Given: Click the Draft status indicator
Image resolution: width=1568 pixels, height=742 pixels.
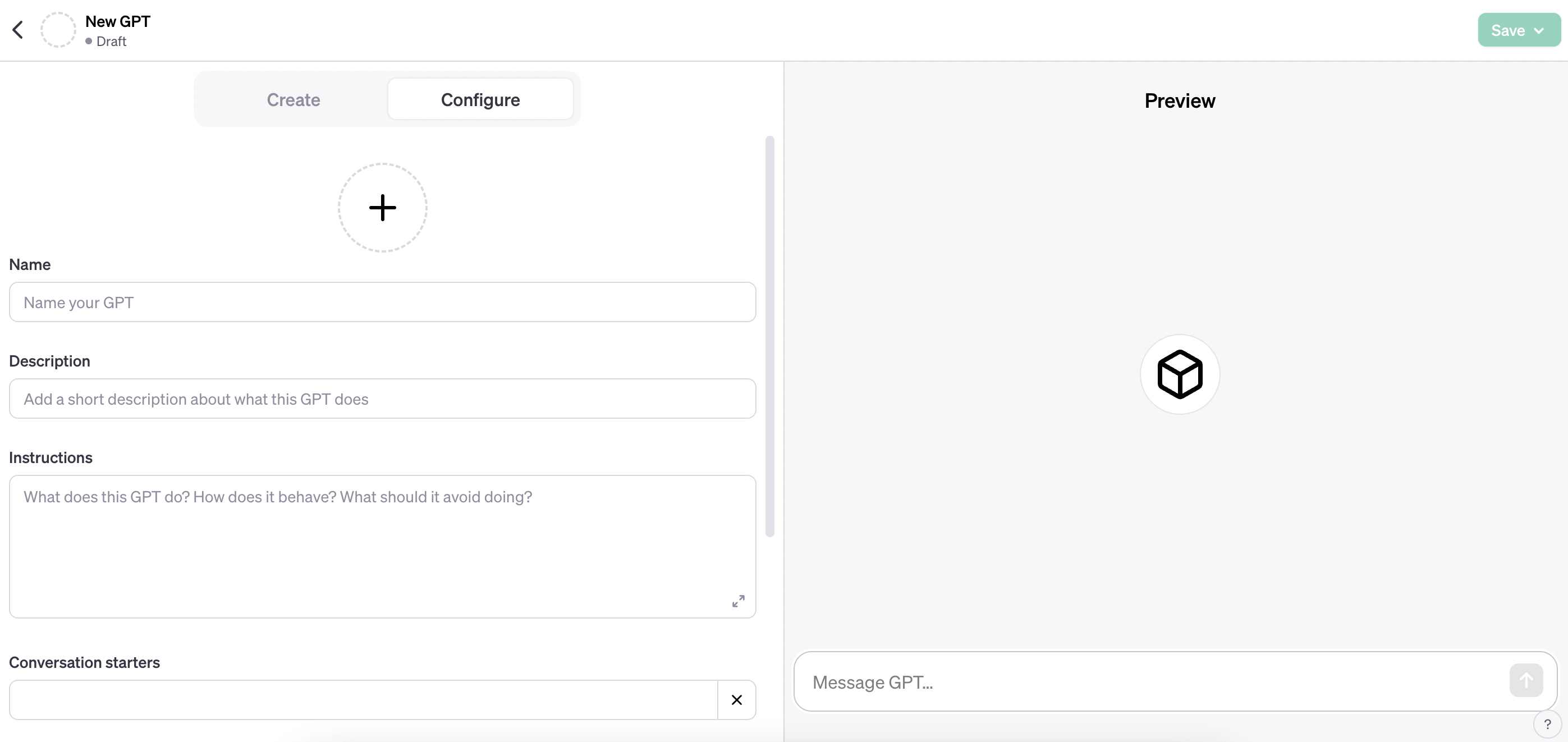Looking at the screenshot, I should pos(106,41).
